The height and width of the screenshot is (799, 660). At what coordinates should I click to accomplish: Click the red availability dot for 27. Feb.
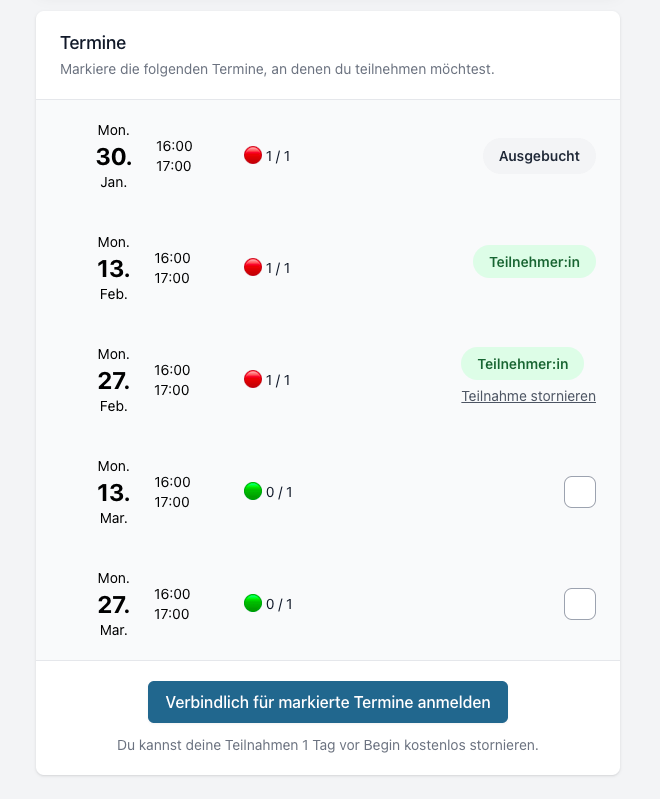coord(253,380)
